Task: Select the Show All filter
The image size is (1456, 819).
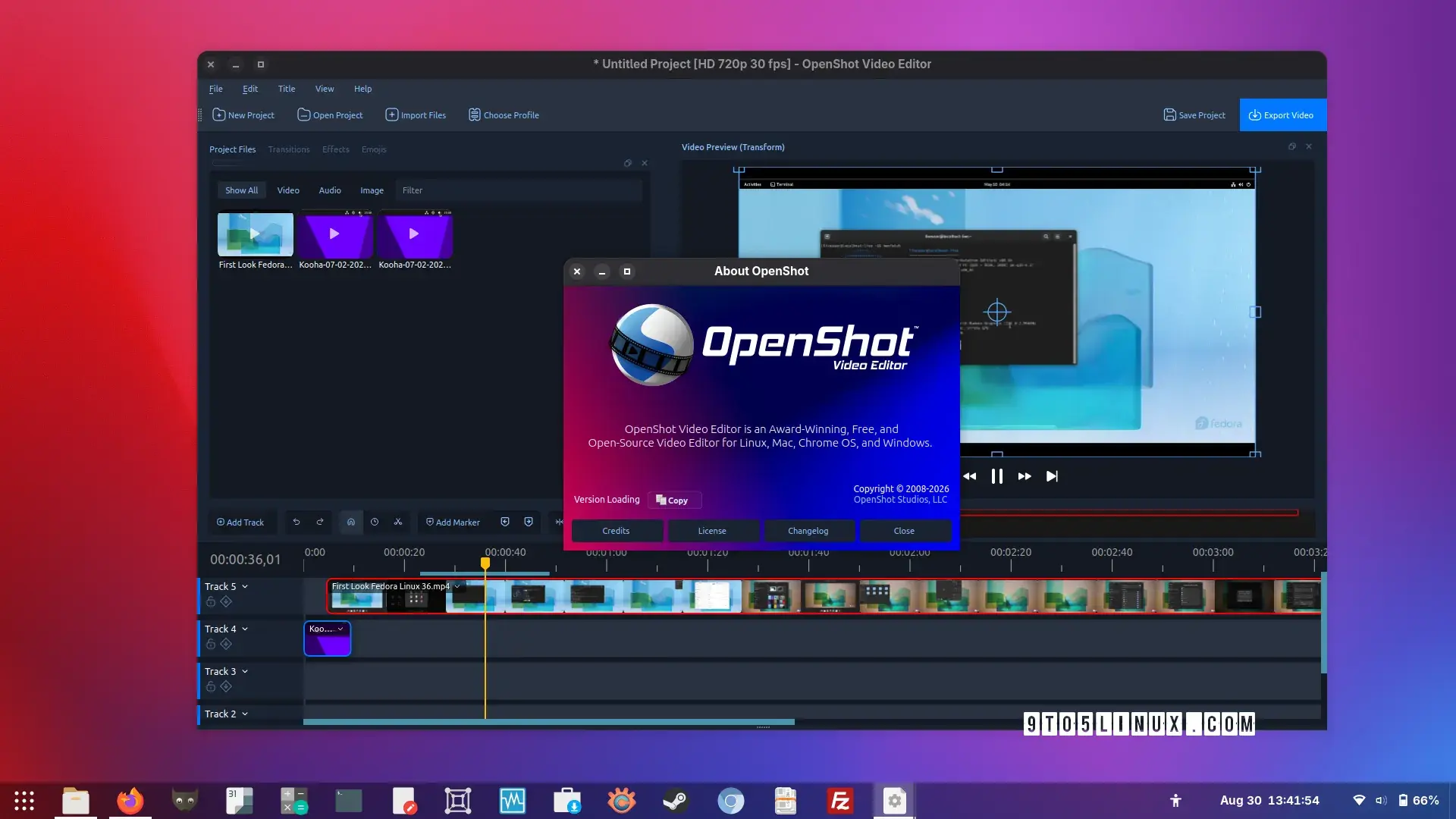Action: point(241,190)
